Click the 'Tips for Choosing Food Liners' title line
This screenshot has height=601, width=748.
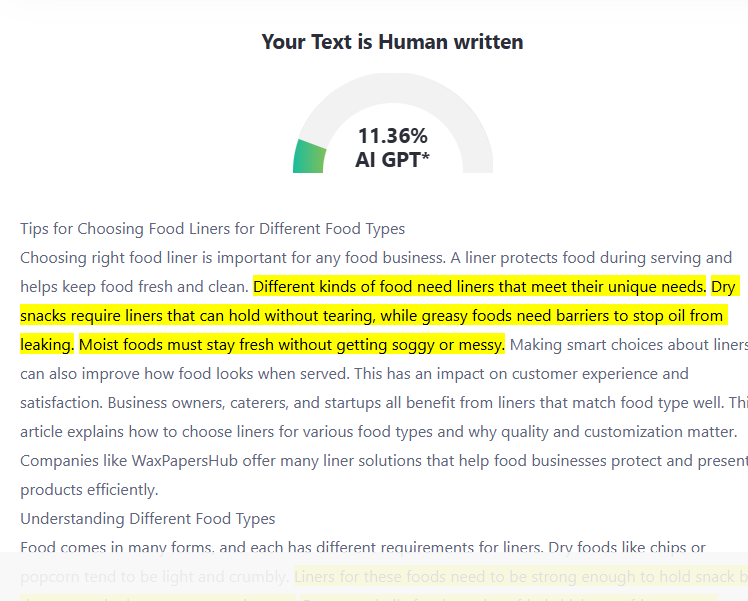click(x=212, y=229)
